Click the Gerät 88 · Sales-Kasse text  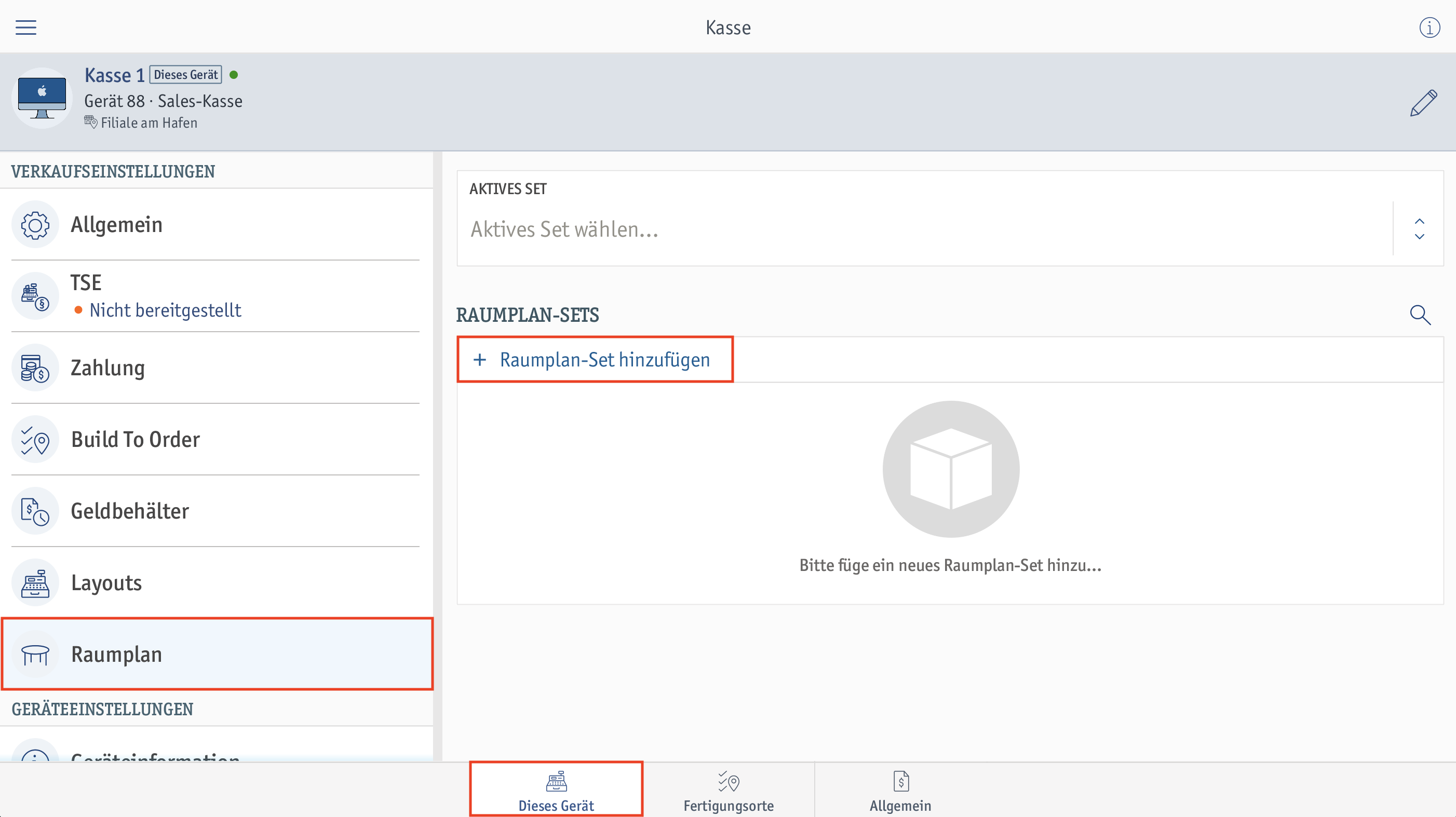click(164, 101)
